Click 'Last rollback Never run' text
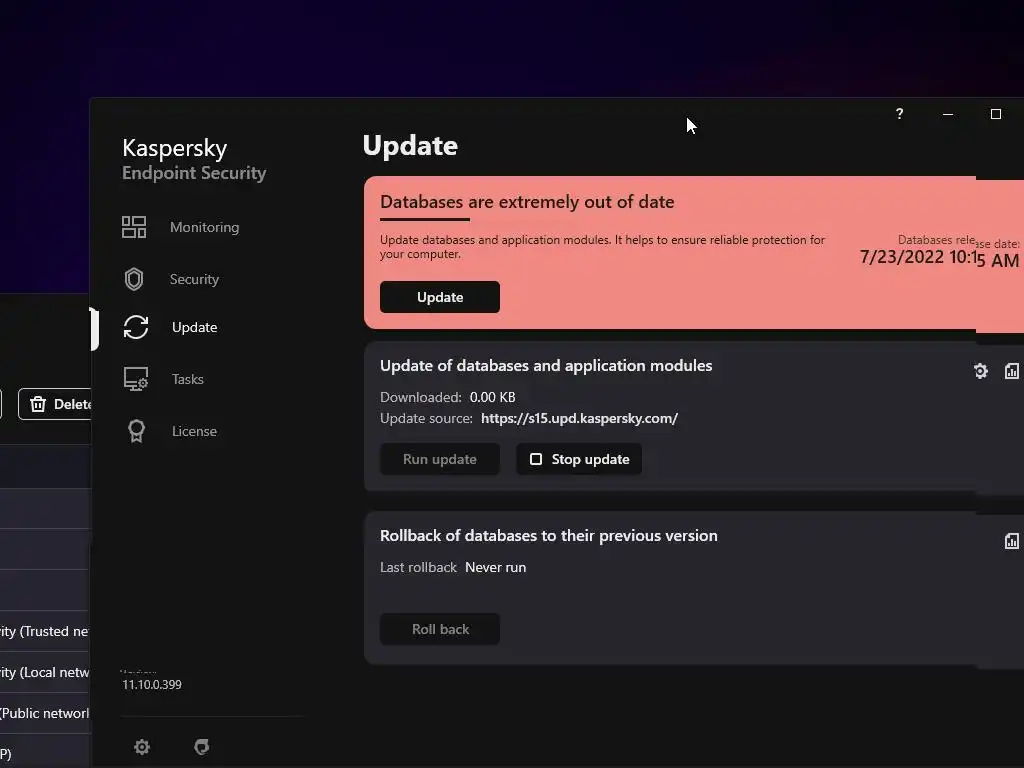This screenshot has width=1024, height=768. coord(453,568)
